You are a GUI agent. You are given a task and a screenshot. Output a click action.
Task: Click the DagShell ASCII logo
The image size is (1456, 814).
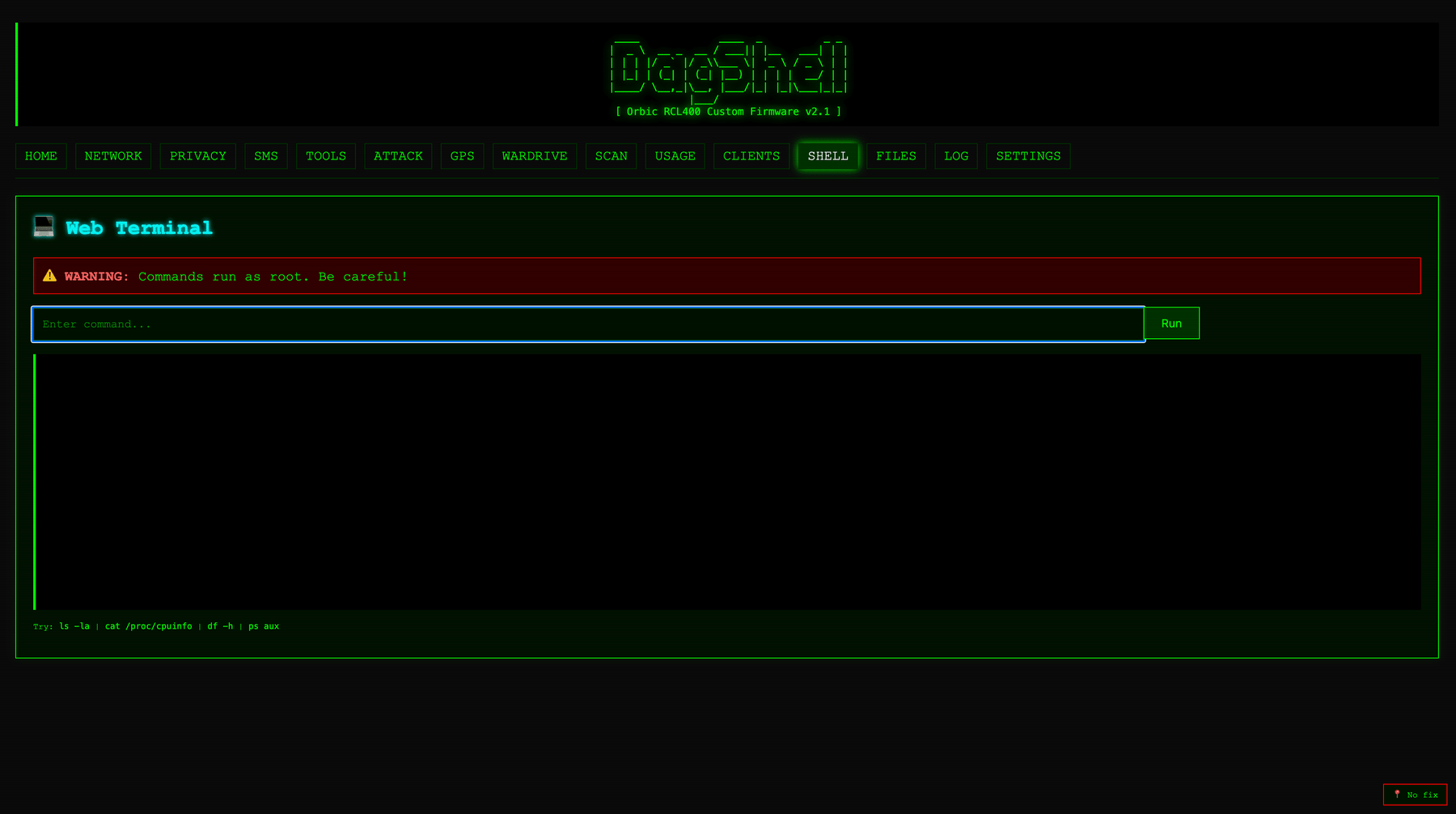tap(728, 71)
